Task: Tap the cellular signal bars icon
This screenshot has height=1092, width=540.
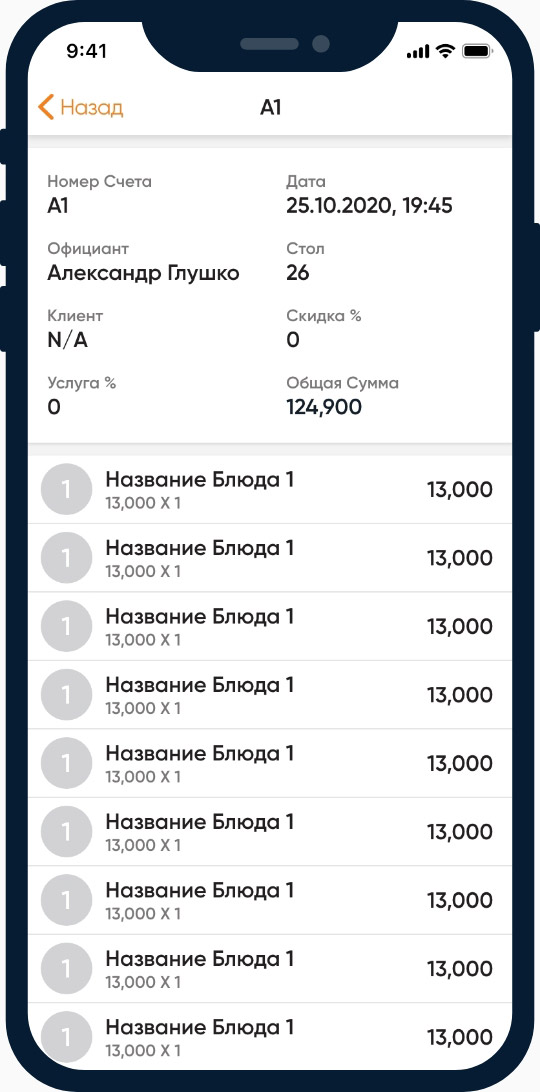Action: click(418, 52)
